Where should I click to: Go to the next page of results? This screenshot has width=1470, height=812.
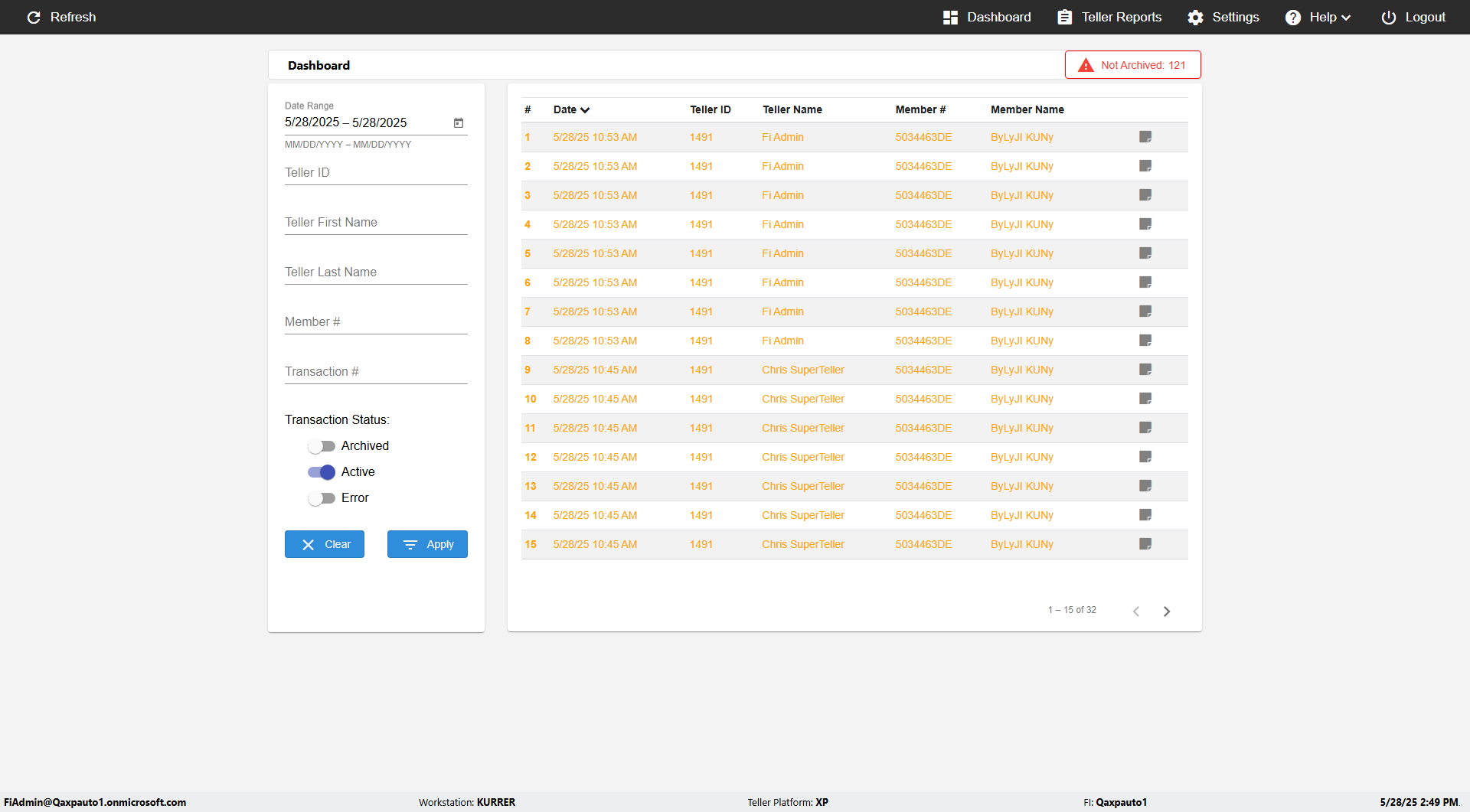(x=1167, y=611)
